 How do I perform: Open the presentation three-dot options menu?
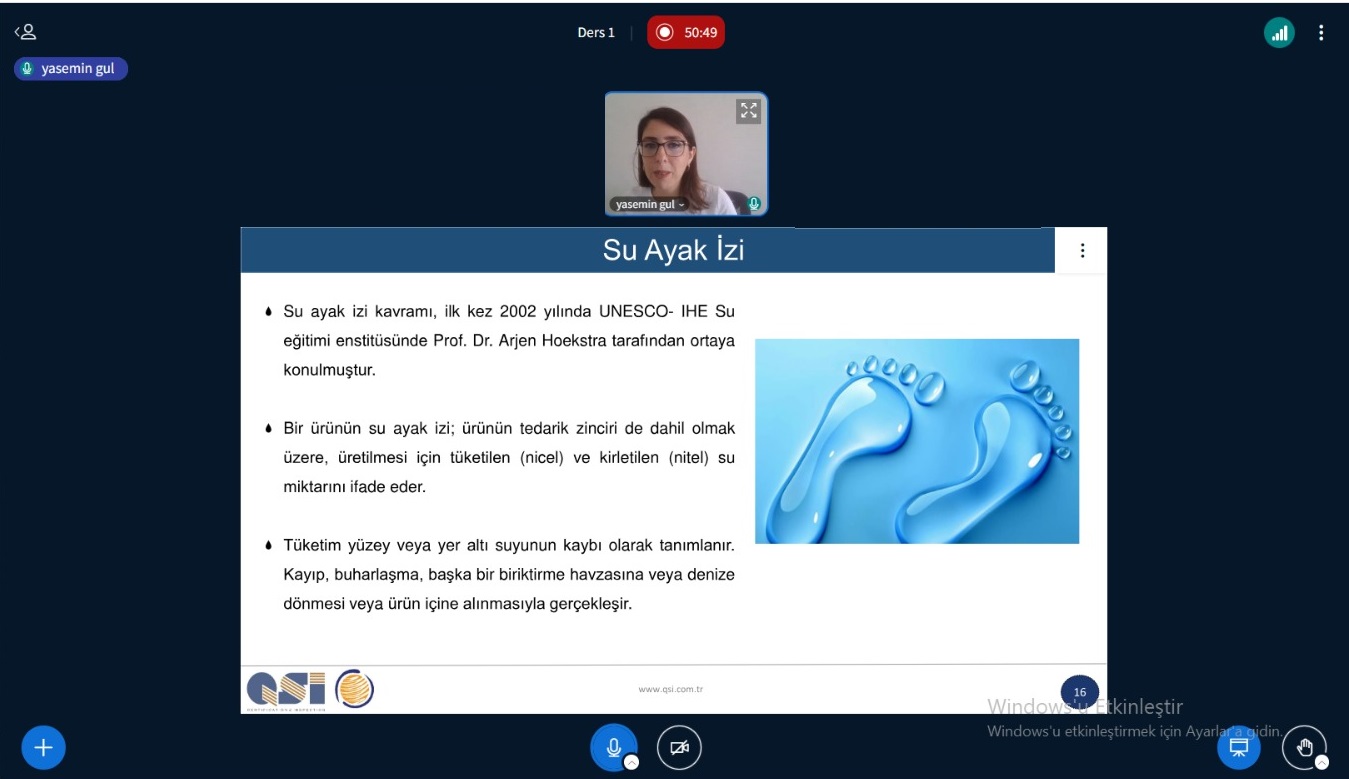(x=1081, y=251)
